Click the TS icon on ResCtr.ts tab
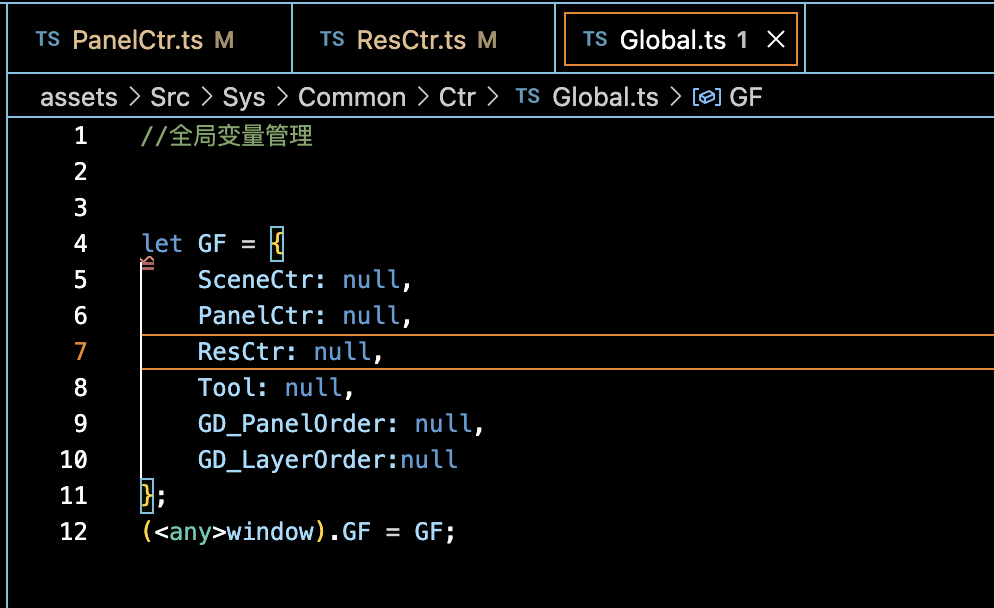 pyautogui.click(x=331, y=40)
